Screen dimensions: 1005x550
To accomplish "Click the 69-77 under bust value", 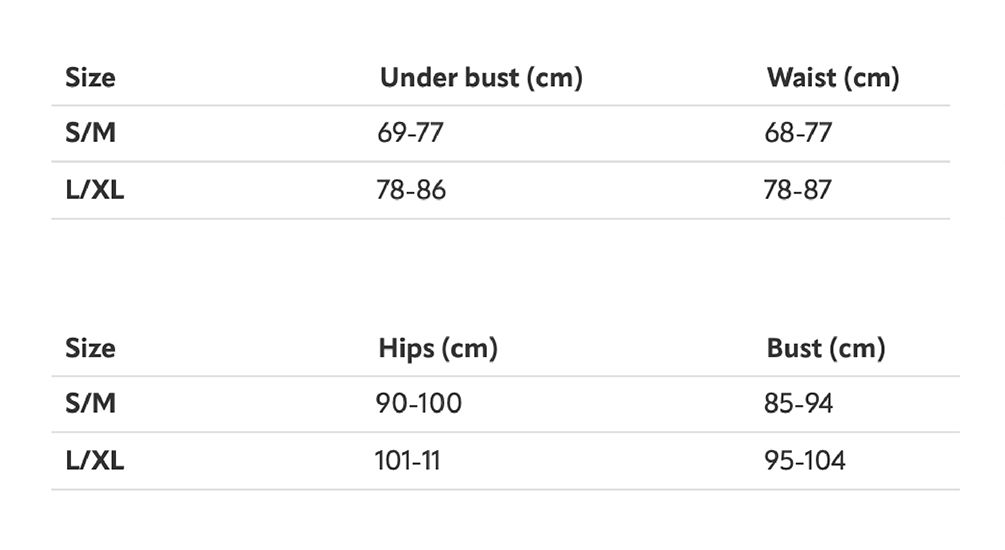I will coord(409,133).
